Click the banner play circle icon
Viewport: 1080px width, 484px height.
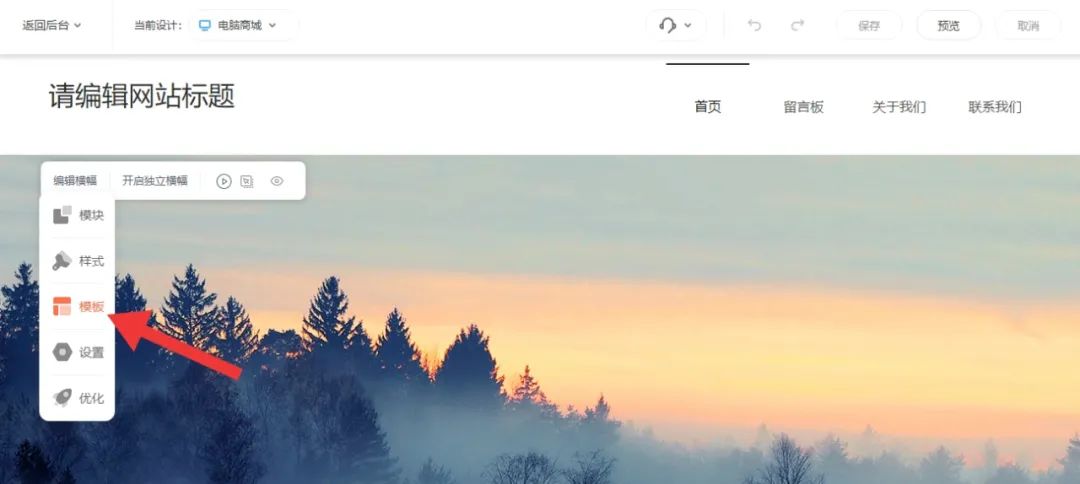tap(224, 181)
